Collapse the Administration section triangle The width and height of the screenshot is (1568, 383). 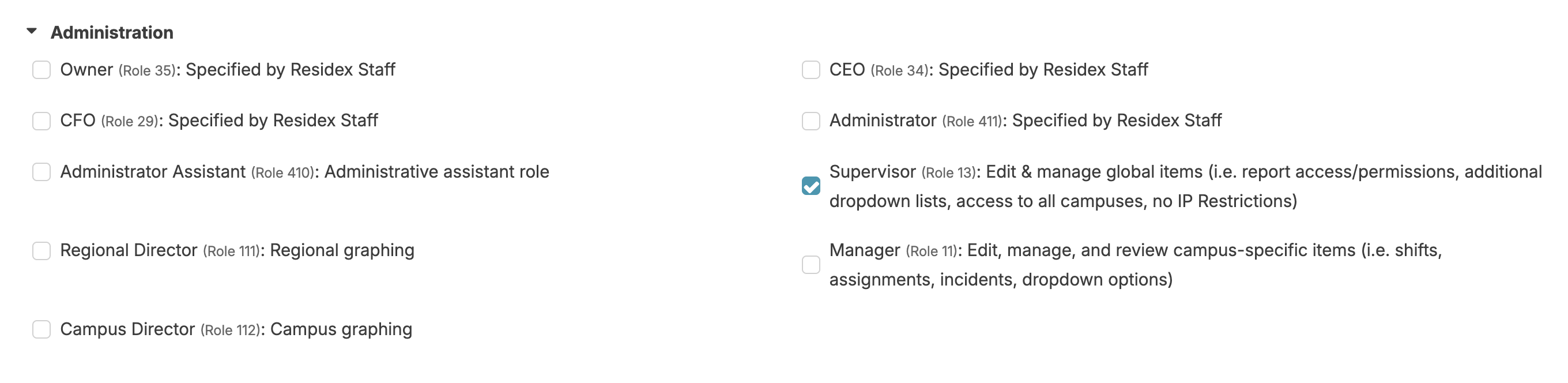(32, 31)
